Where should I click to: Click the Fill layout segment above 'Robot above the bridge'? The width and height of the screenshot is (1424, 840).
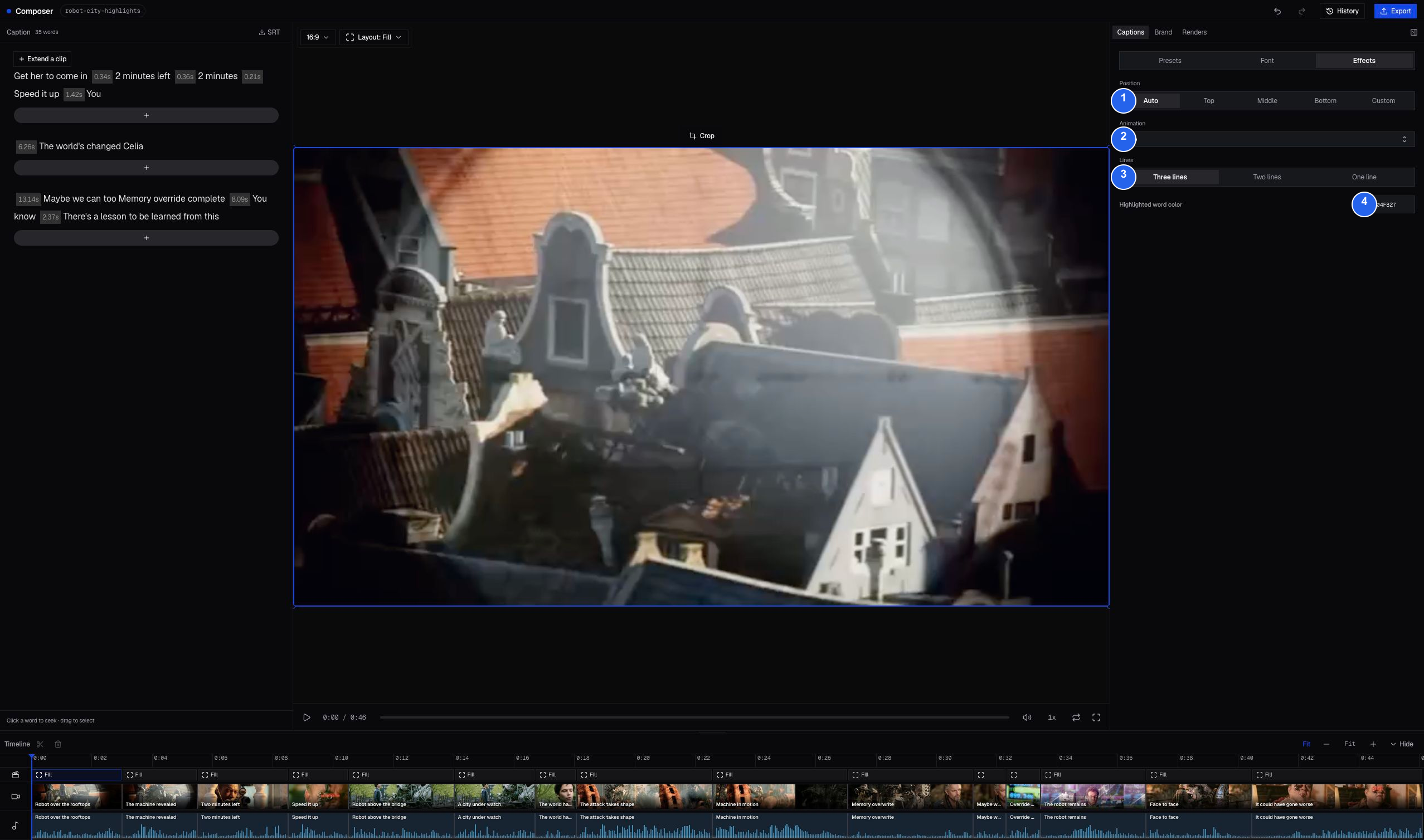pyautogui.click(x=401, y=775)
